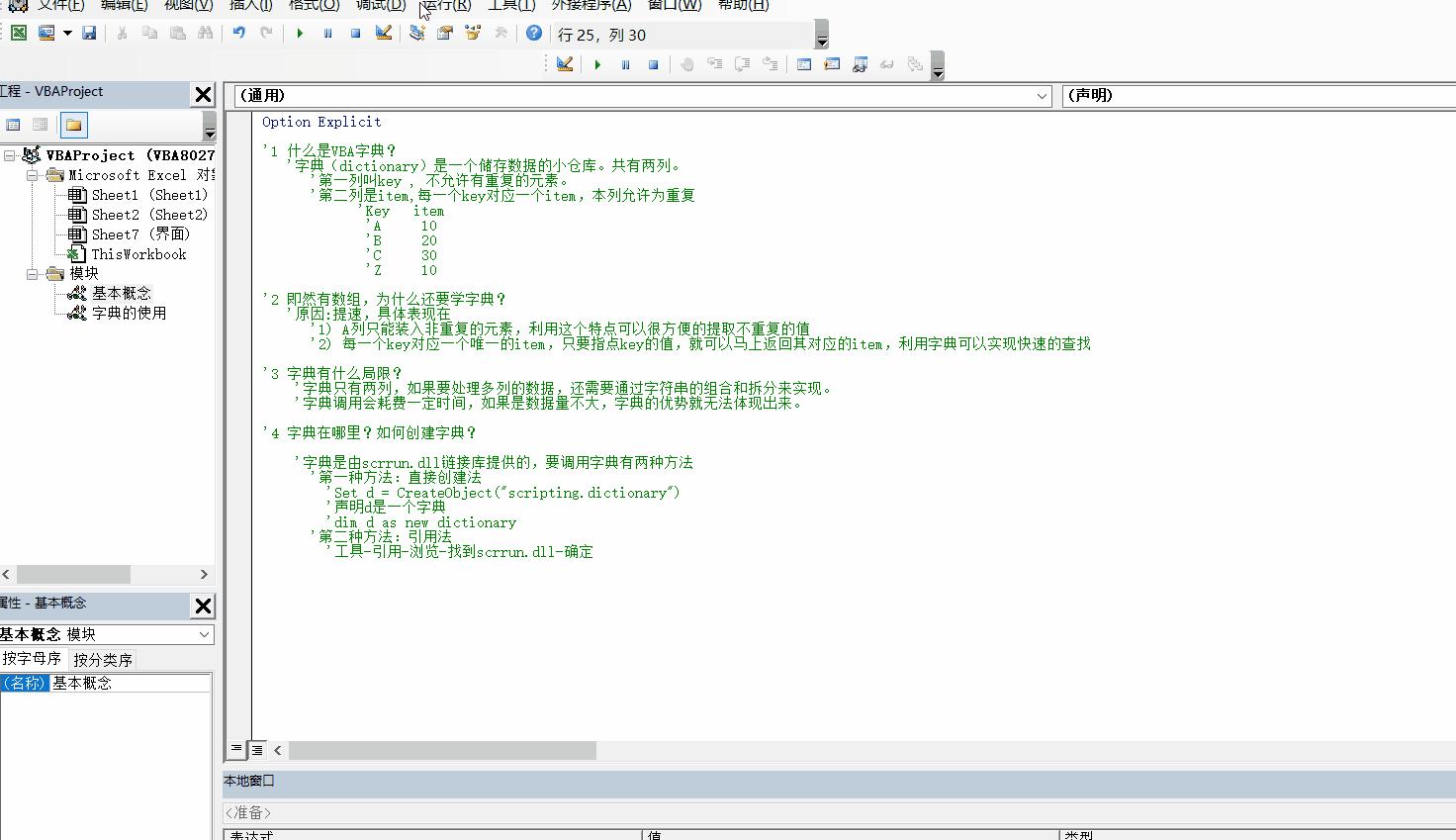Open the 插入(I) menu
Screen dimensions: 1456x840
pos(250,5)
